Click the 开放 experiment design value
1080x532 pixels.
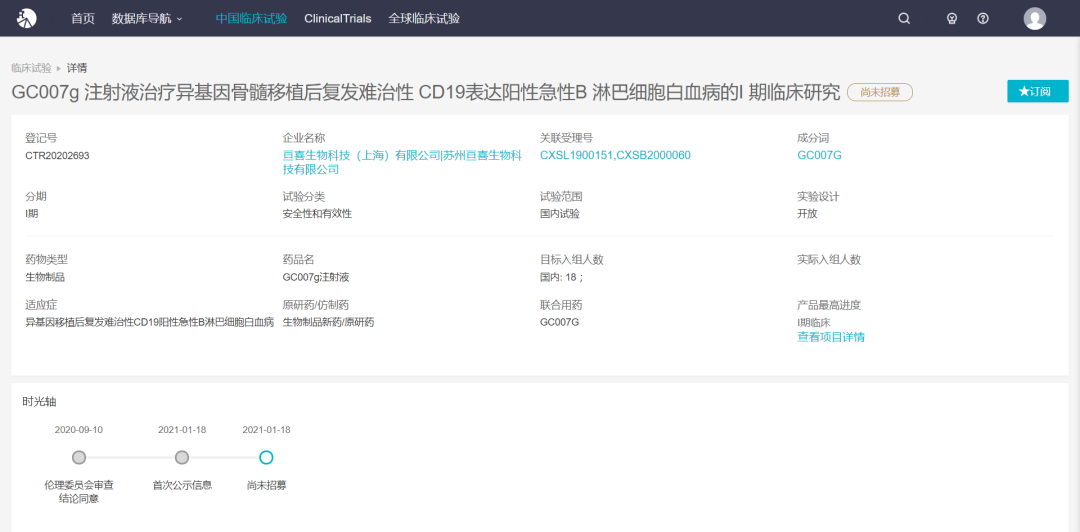click(x=807, y=214)
